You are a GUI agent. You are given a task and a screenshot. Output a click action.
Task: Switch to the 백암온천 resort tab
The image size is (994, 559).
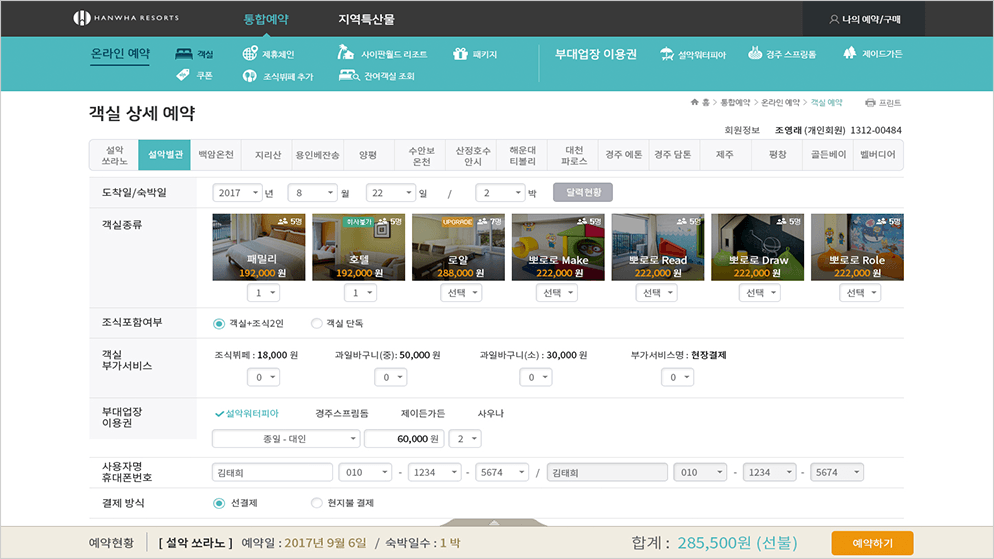point(215,156)
